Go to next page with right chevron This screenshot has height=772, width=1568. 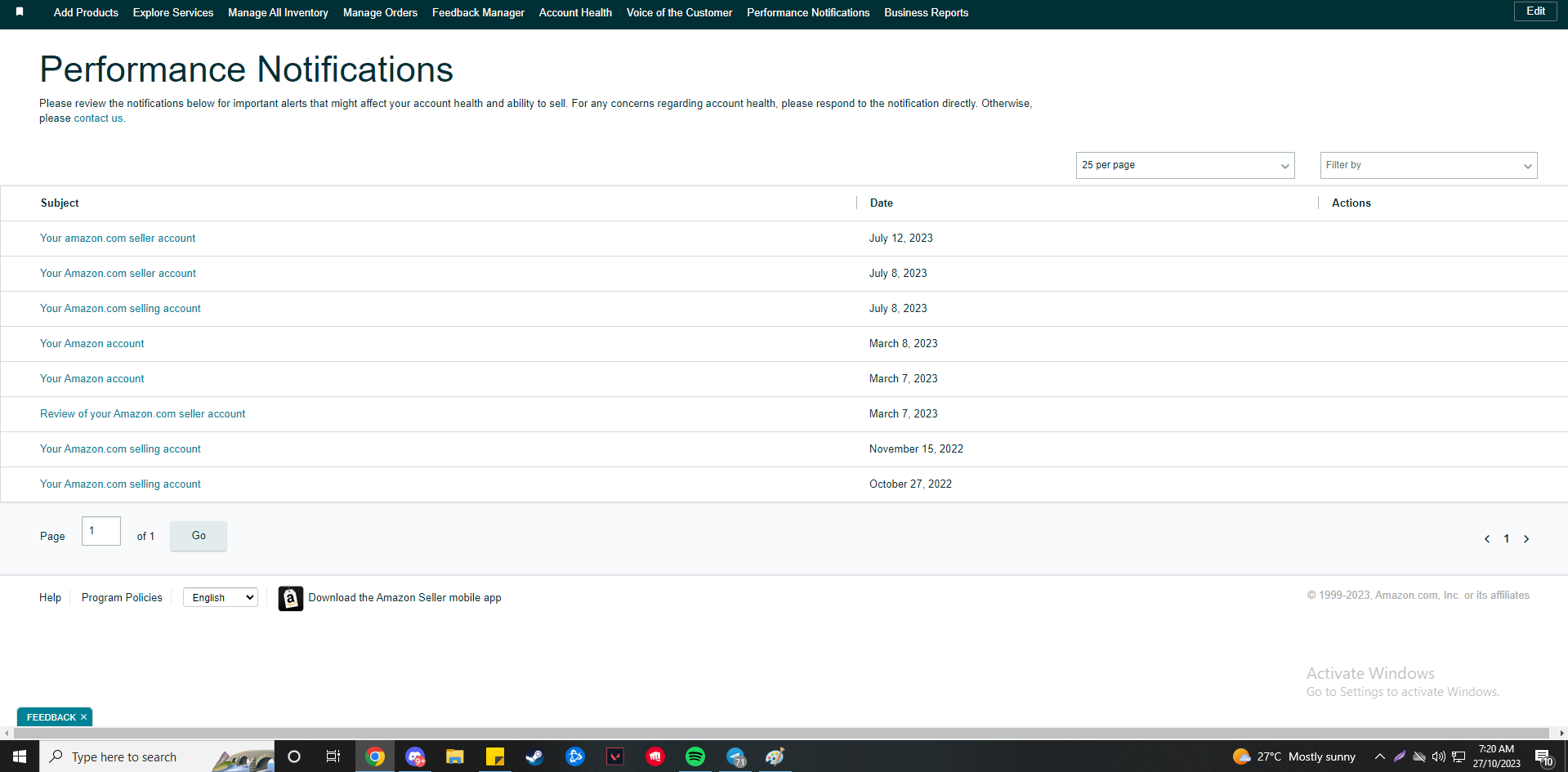1526,539
